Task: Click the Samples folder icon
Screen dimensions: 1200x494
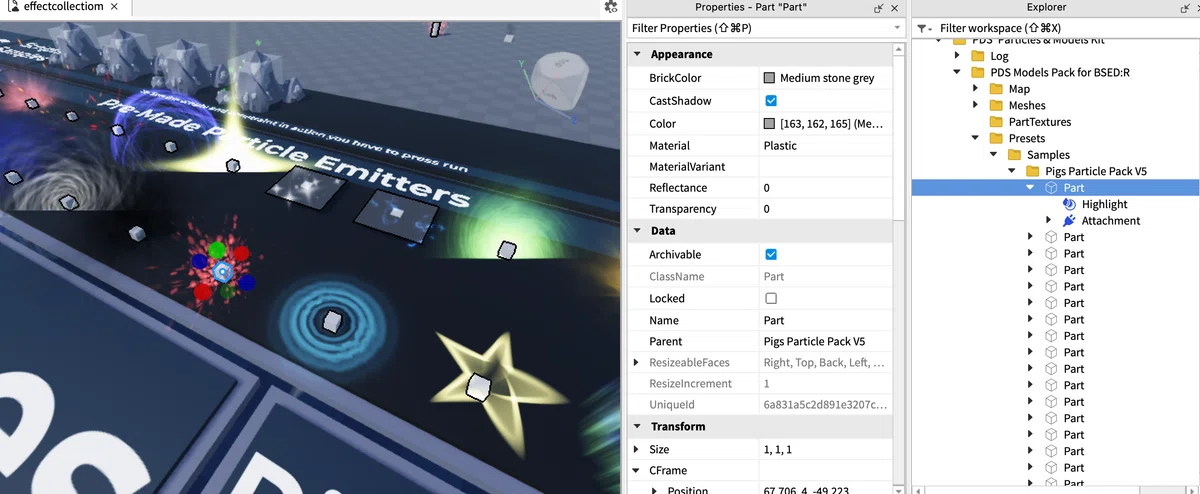Action: 1013,155
